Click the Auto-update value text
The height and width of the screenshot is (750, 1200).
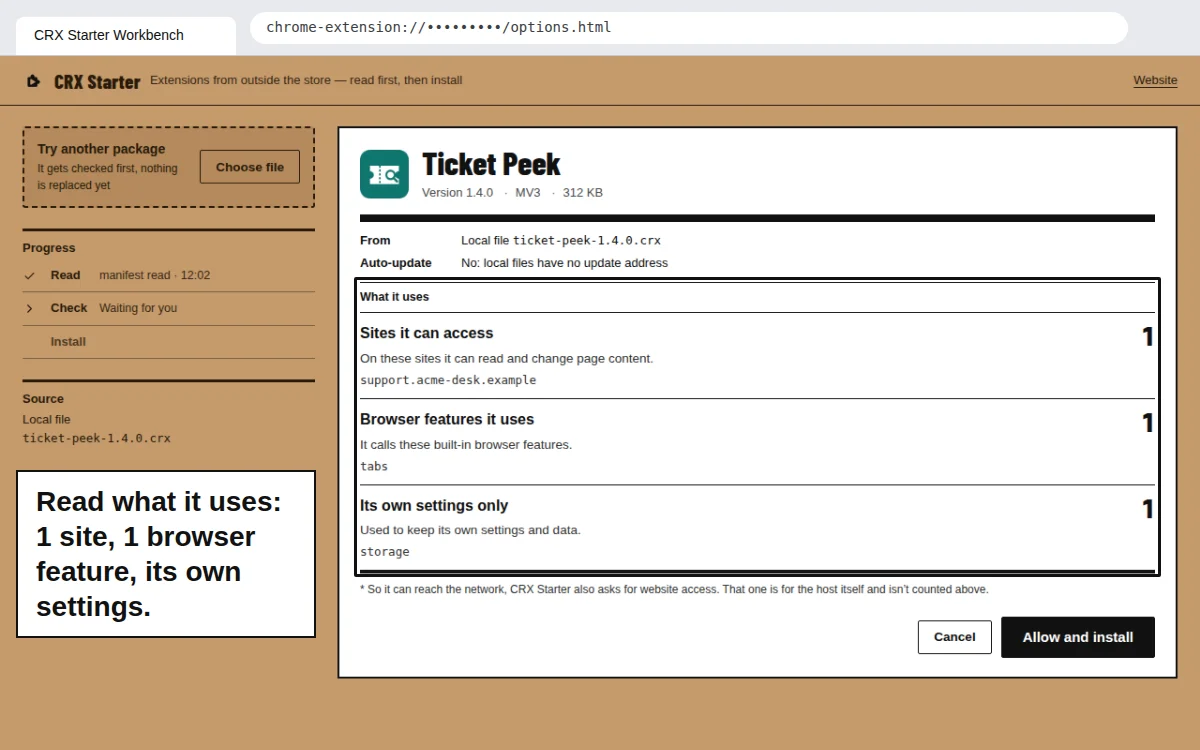[564, 263]
